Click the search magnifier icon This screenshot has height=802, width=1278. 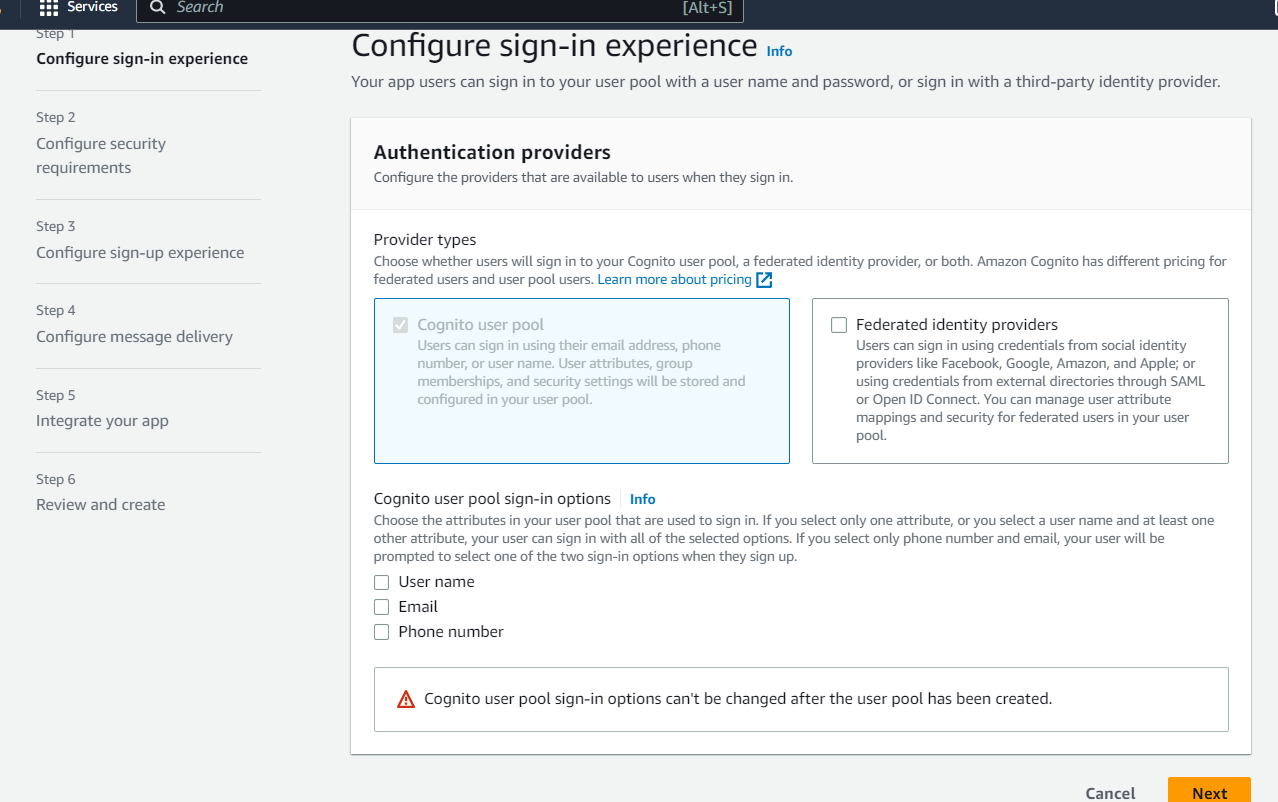click(158, 8)
